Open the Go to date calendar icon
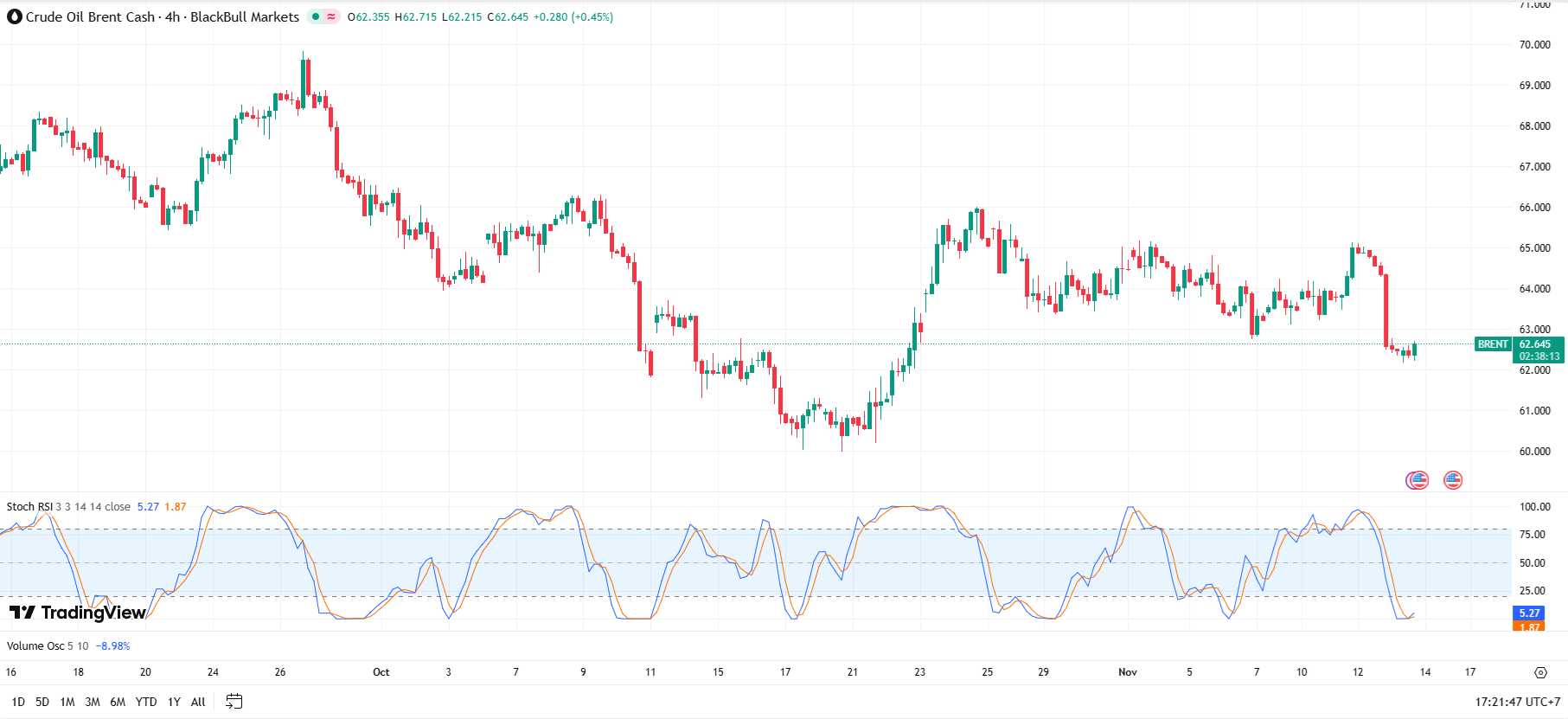 234,702
